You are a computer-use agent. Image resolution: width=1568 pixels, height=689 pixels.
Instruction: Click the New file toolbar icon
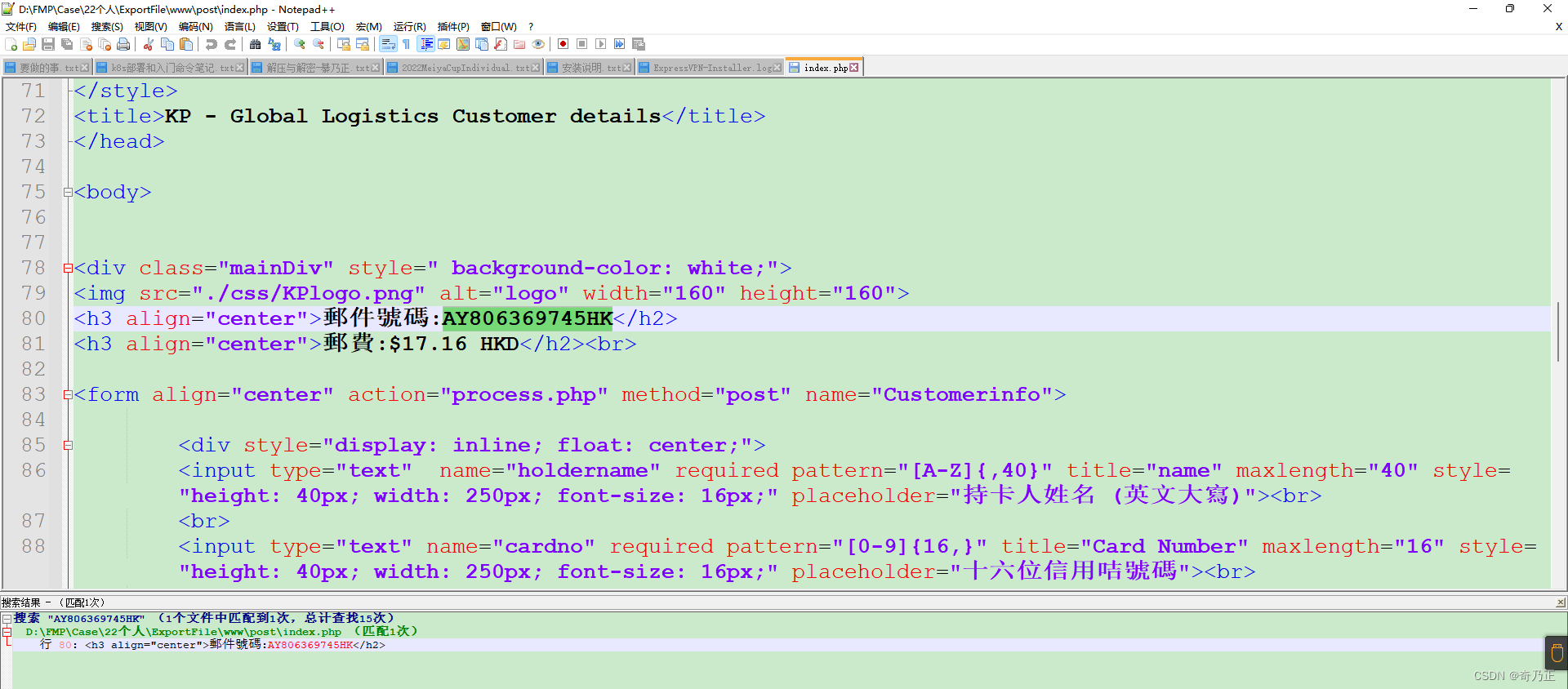11,44
